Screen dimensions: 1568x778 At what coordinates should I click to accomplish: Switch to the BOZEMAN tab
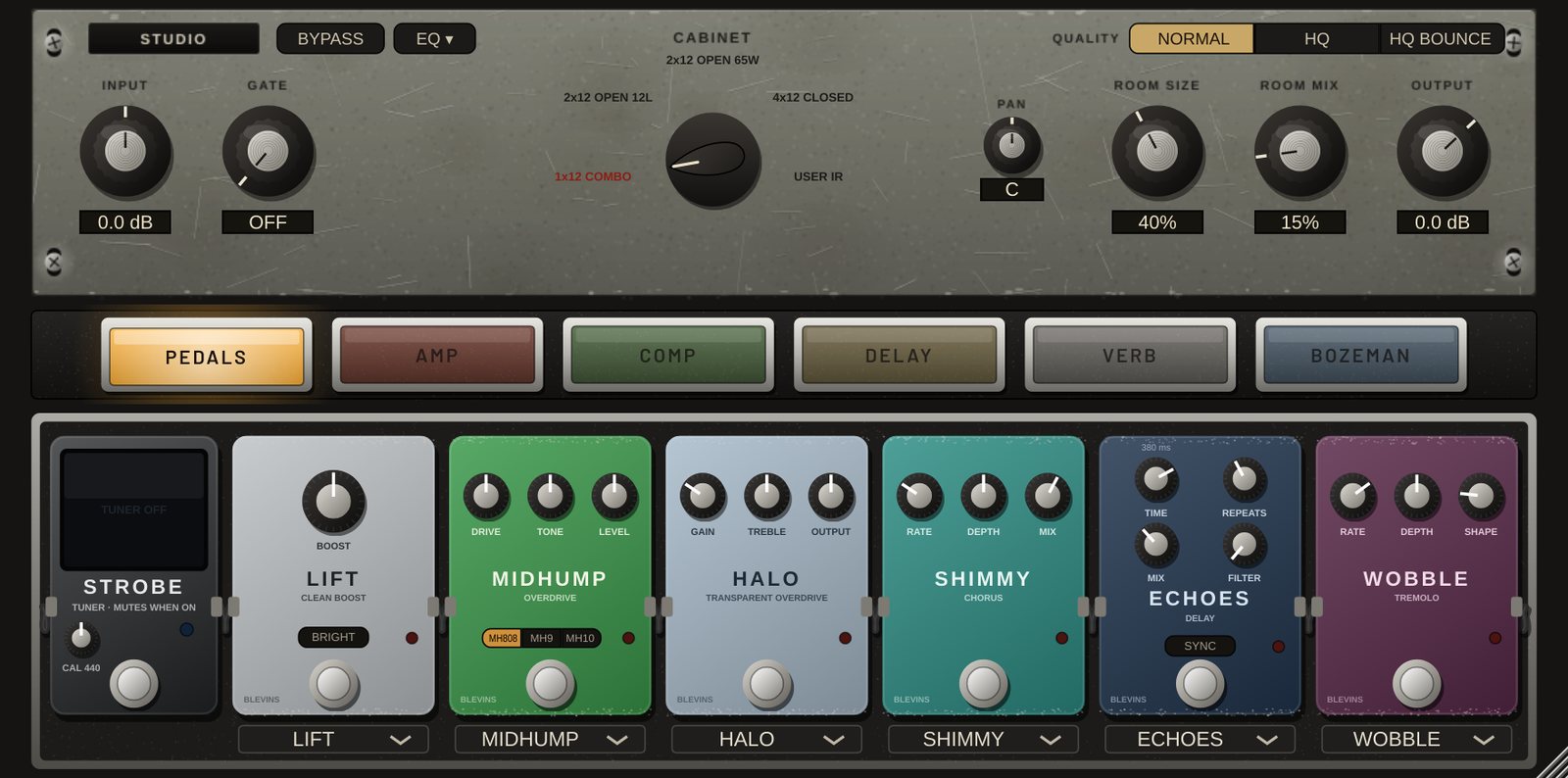[x=1360, y=356]
